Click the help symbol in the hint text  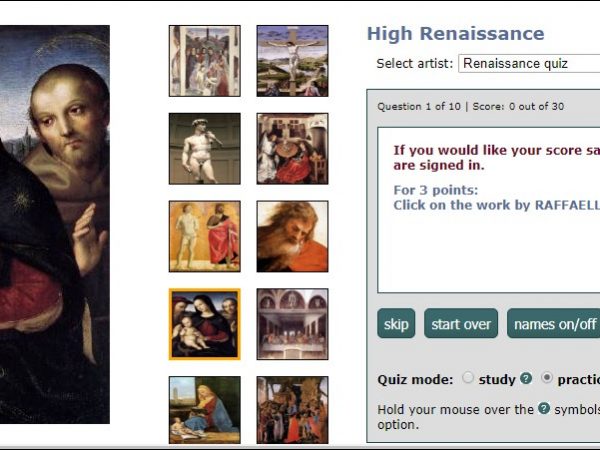point(544,409)
